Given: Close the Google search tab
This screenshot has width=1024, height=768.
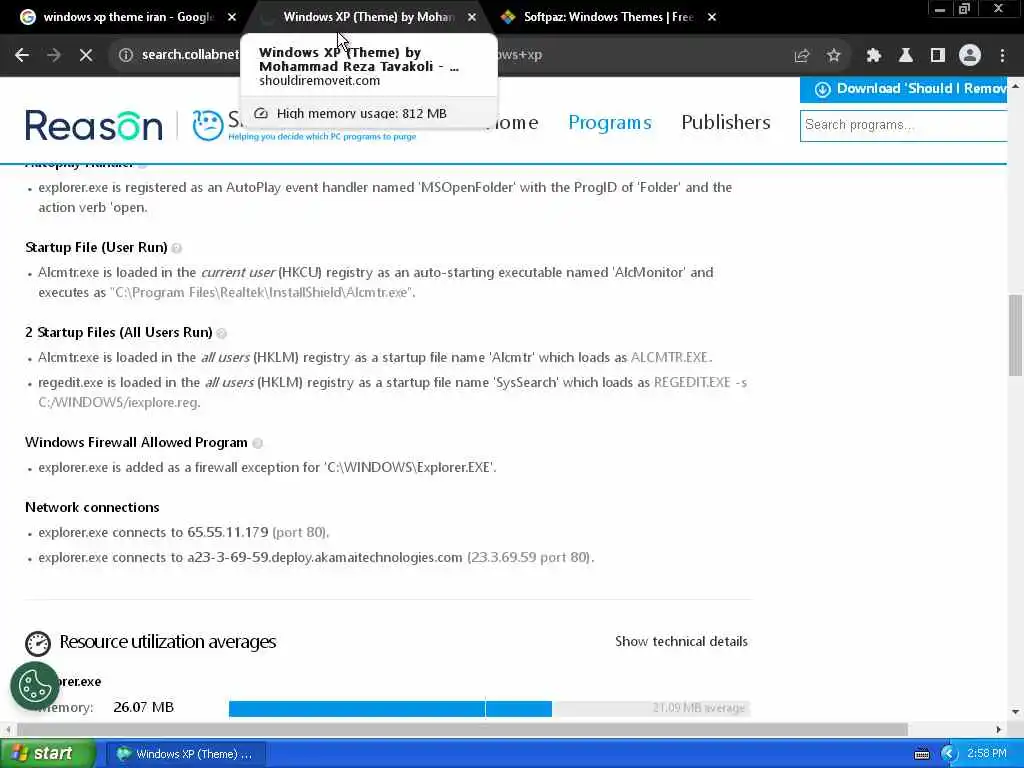Looking at the screenshot, I should [232, 17].
